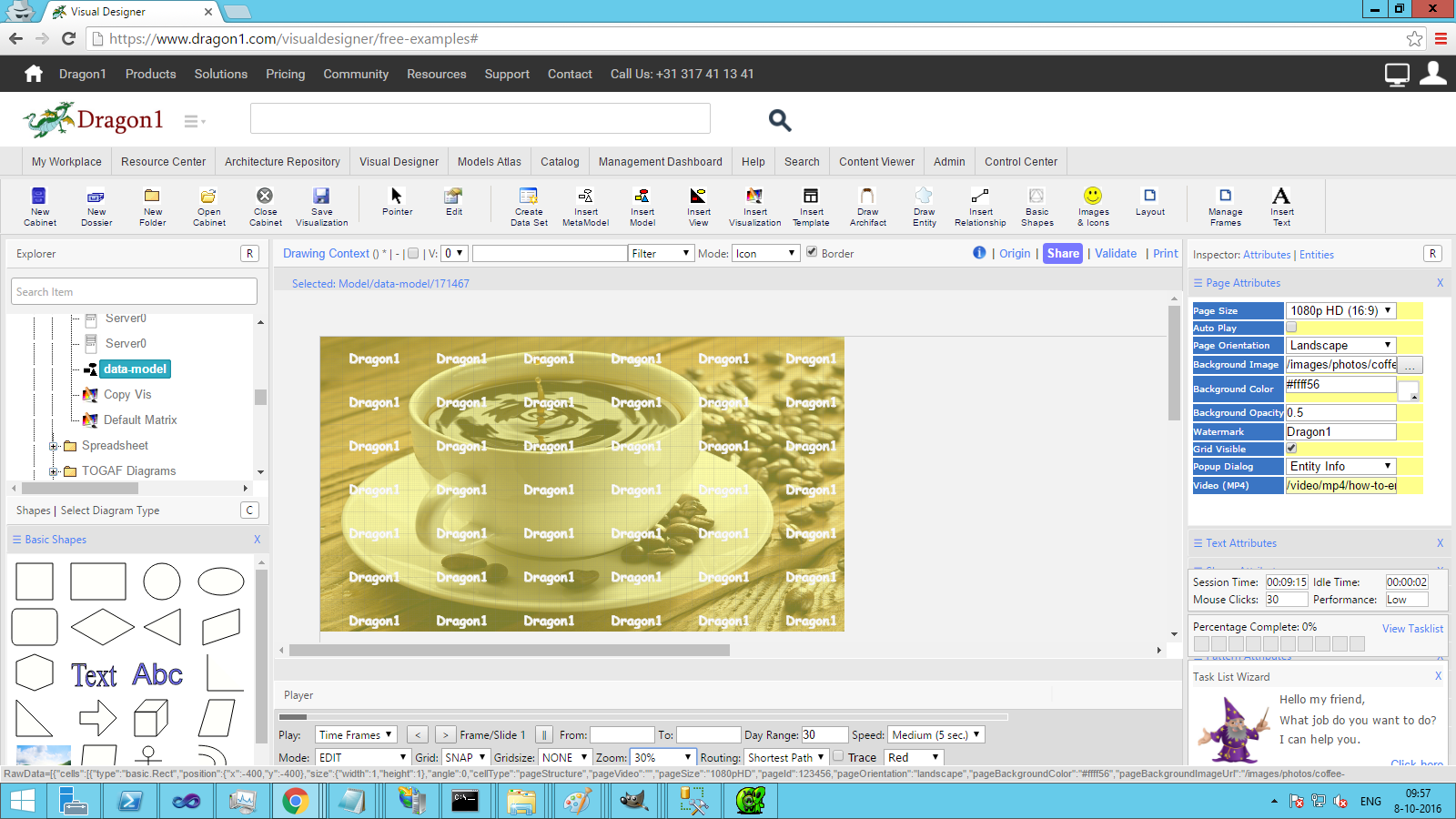Click View Tasklist link
Viewport: 1456px width, 819px height.
pos(1412,628)
